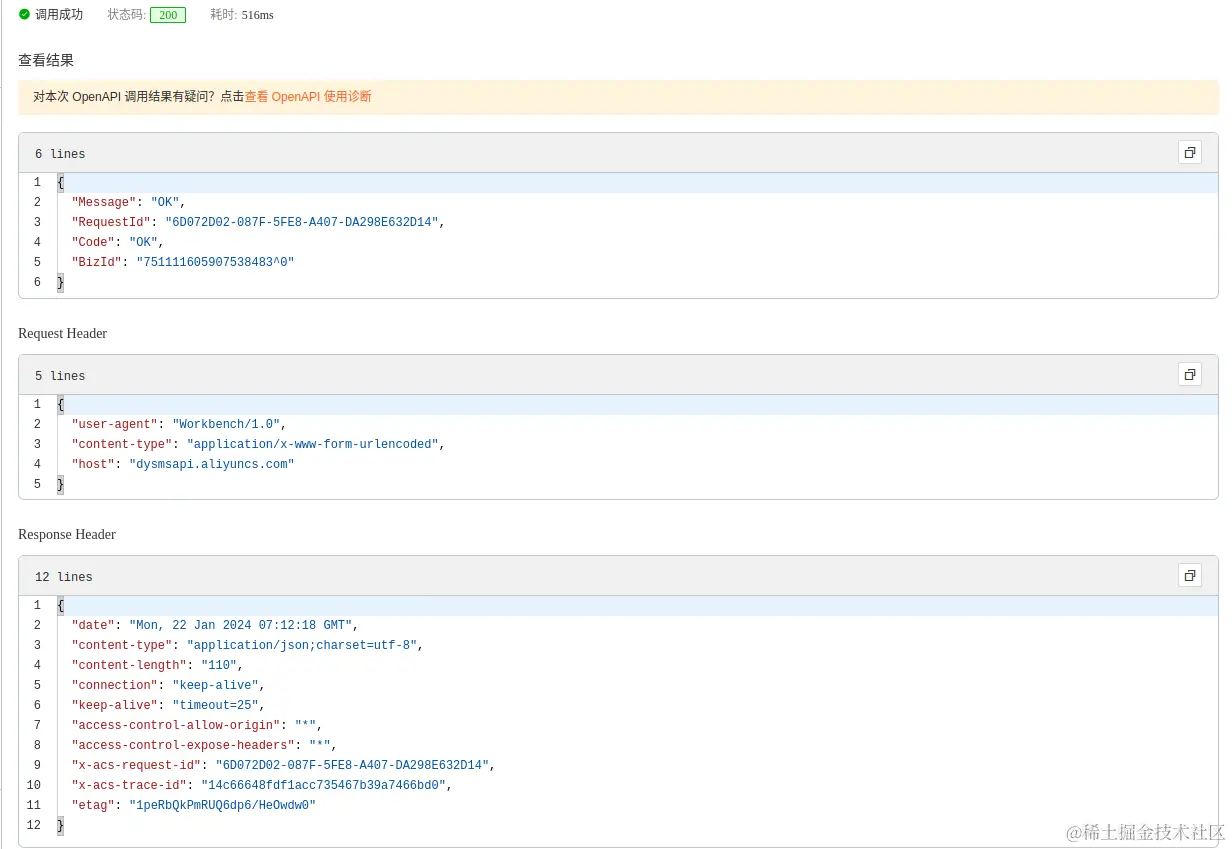Select the content-length 110 line

(157, 665)
